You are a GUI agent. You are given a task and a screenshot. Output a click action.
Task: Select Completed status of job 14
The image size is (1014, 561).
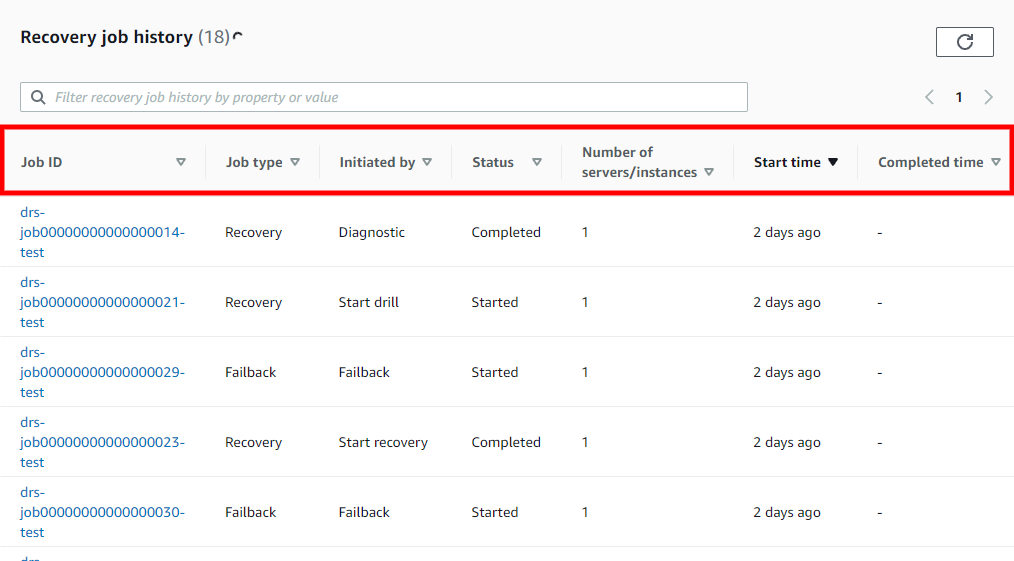[x=506, y=232]
